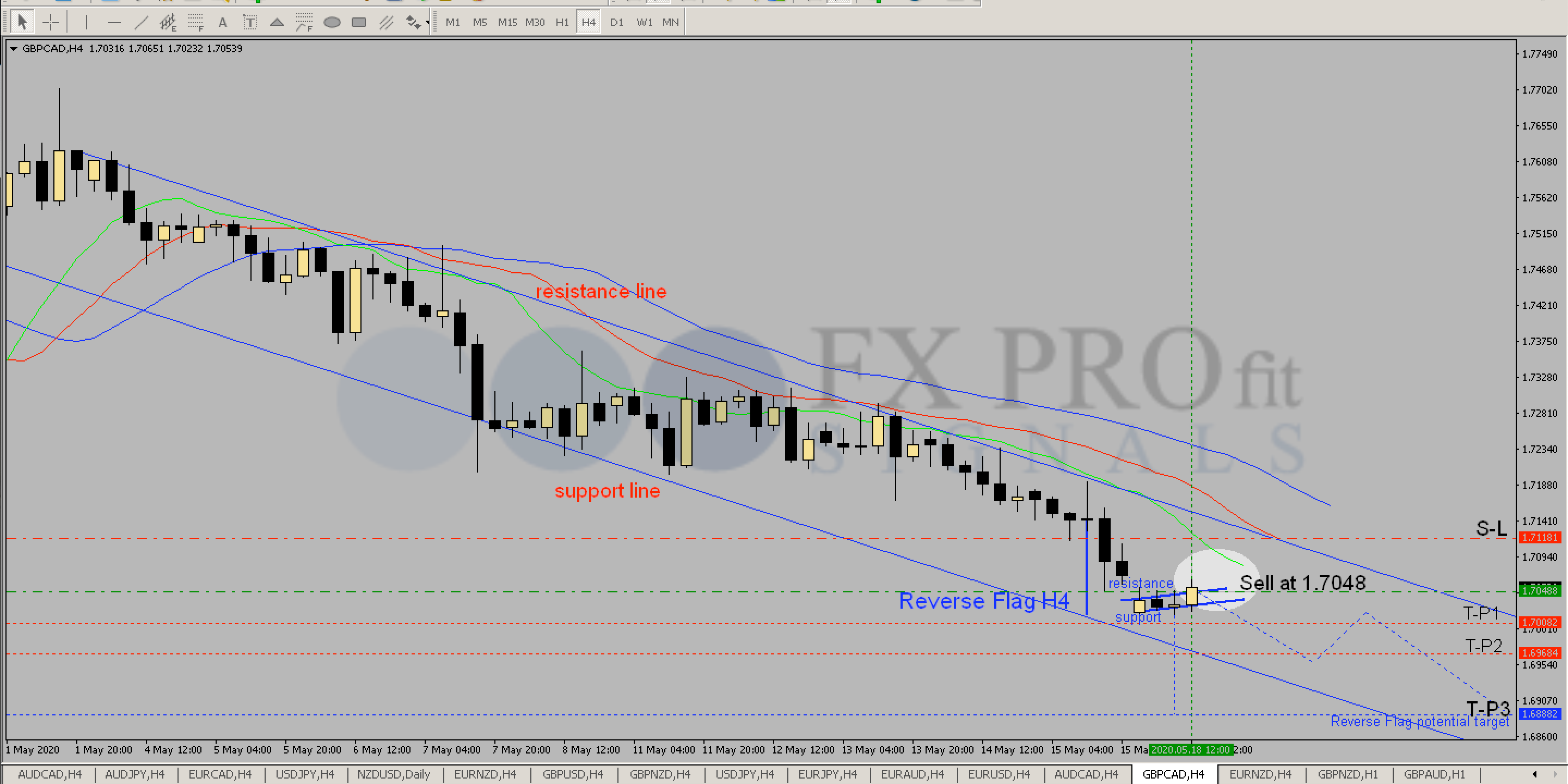1568x784 pixels.
Task: Select the Rectangle shape tool
Action: pos(359,22)
